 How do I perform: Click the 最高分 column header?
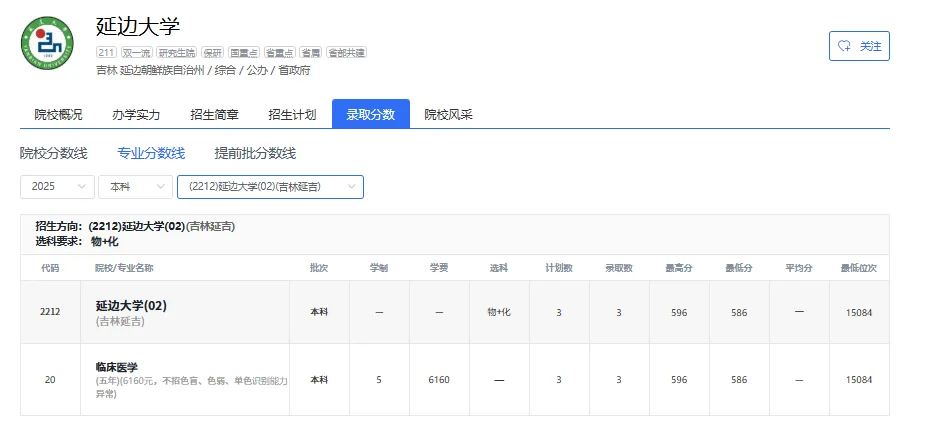pyautogui.click(x=679, y=268)
